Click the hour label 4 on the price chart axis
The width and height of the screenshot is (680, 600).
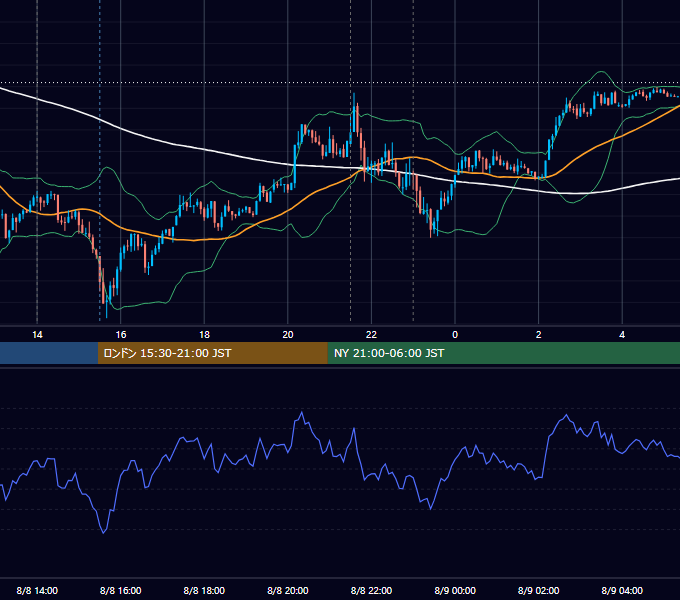click(x=622, y=335)
